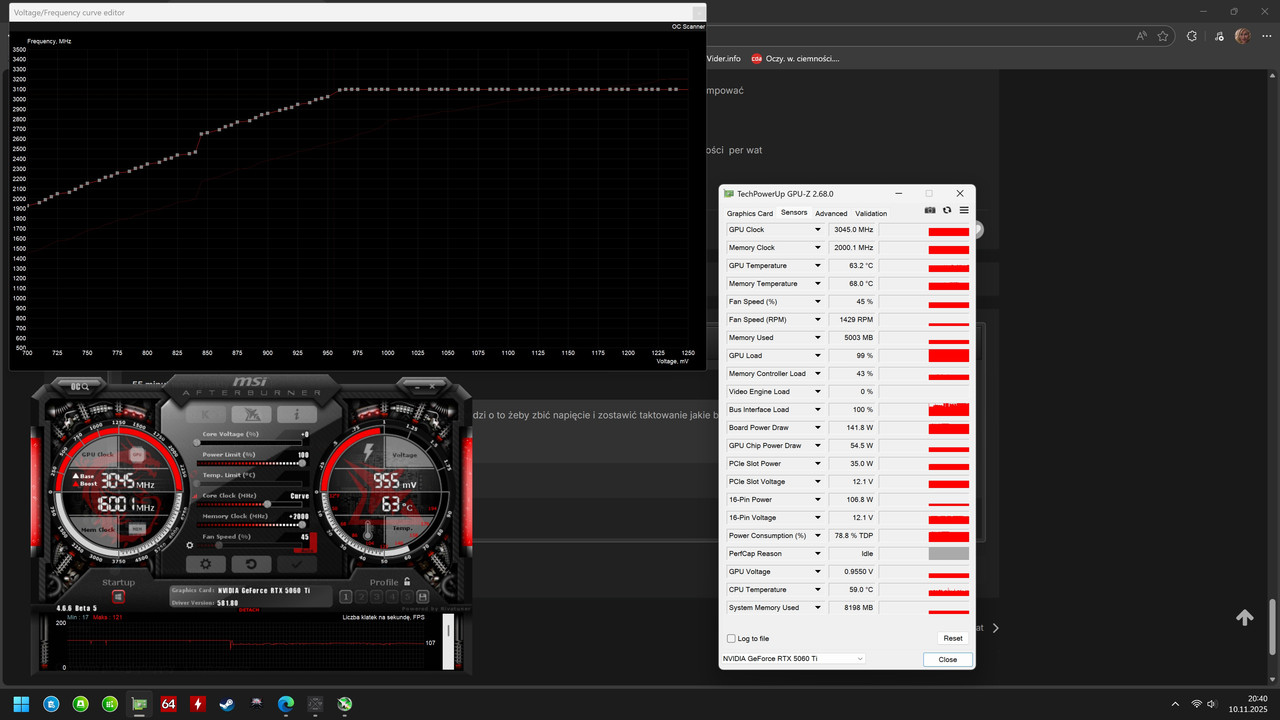Click the Core Voltage slider handle
Image resolution: width=1280 pixels, height=720 pixels.
click(198, 443)
